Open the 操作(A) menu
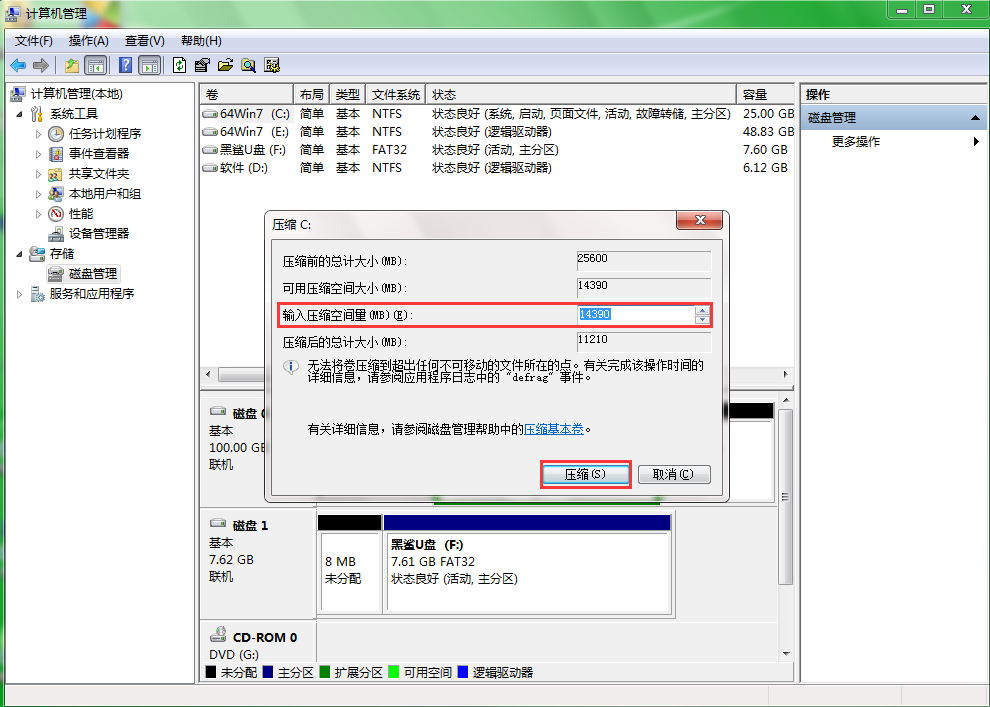Image resolution: width=990 pixels, height=707 pixels. (88, 40)
